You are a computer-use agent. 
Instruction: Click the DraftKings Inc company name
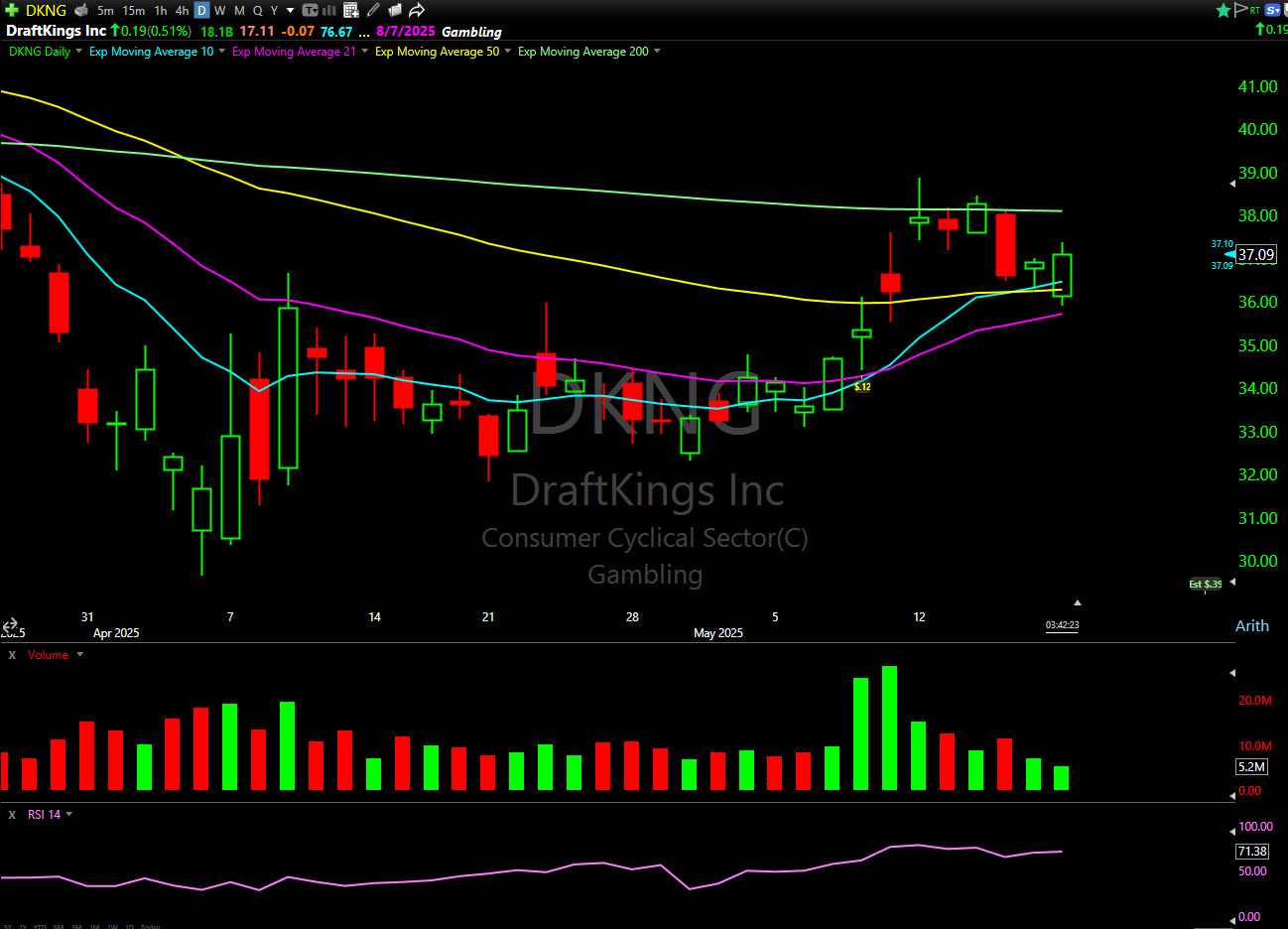coord(57,31)
